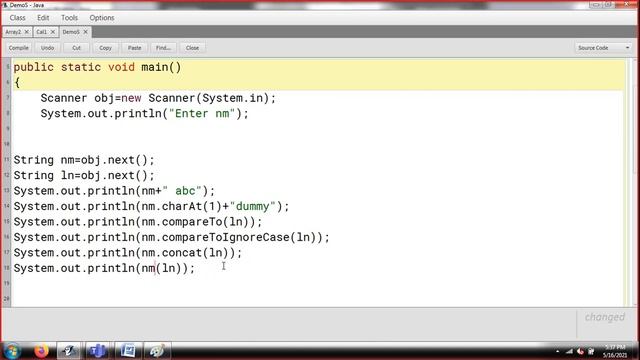Open BlueJ from the taskbar
The height and width of the screenshot is (360, 640).
click(x=69, y=351)
